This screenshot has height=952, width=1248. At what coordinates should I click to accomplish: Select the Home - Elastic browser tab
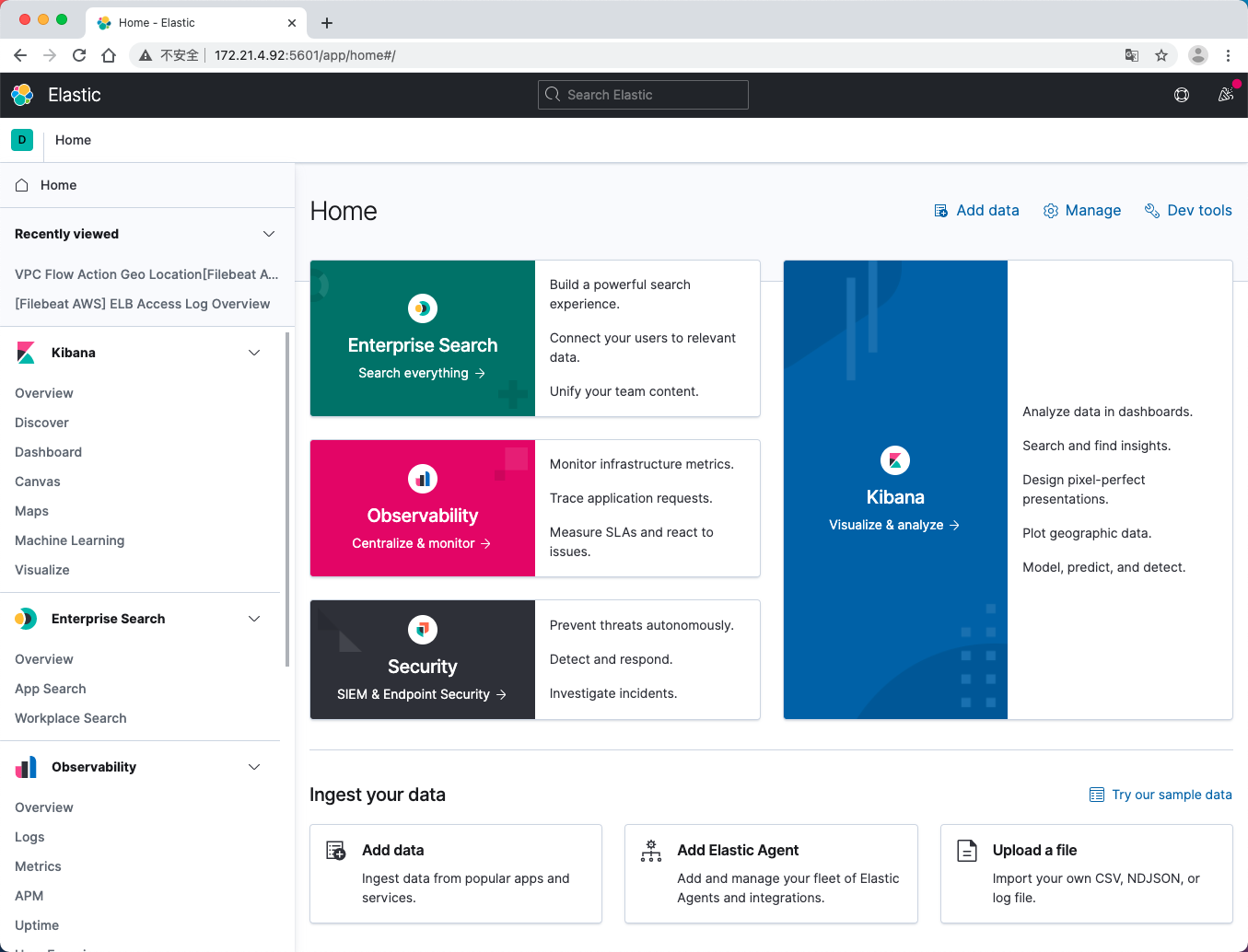(x=196, y=23)
